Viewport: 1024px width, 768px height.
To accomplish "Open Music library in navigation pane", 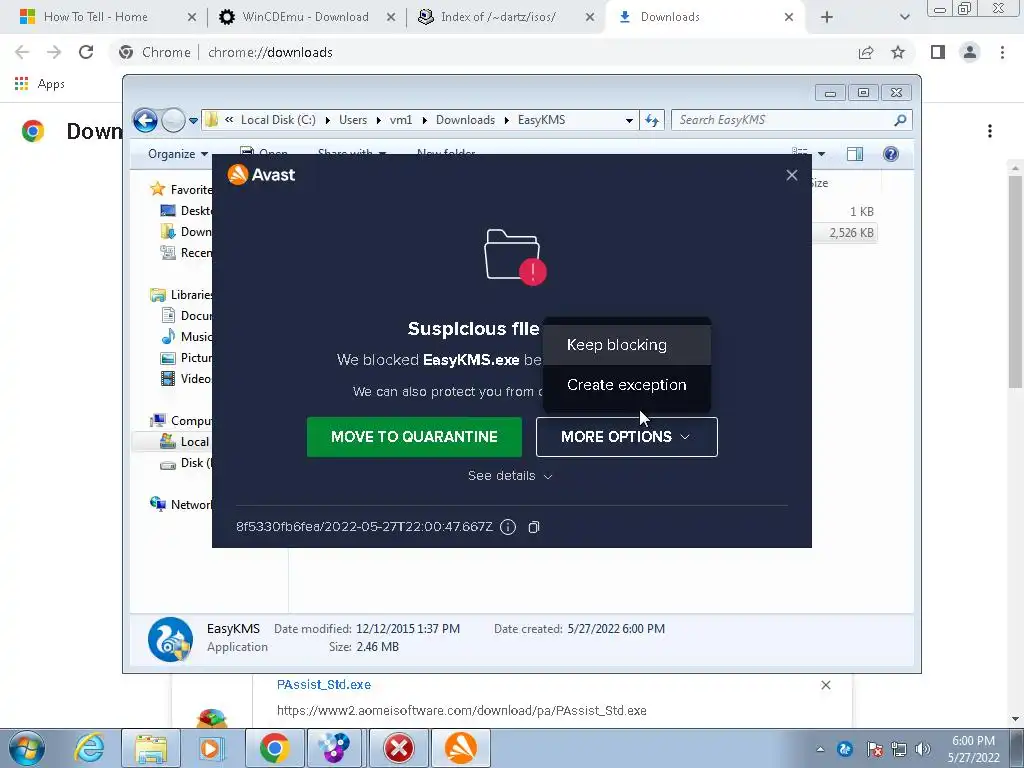I will coord(187,337).
